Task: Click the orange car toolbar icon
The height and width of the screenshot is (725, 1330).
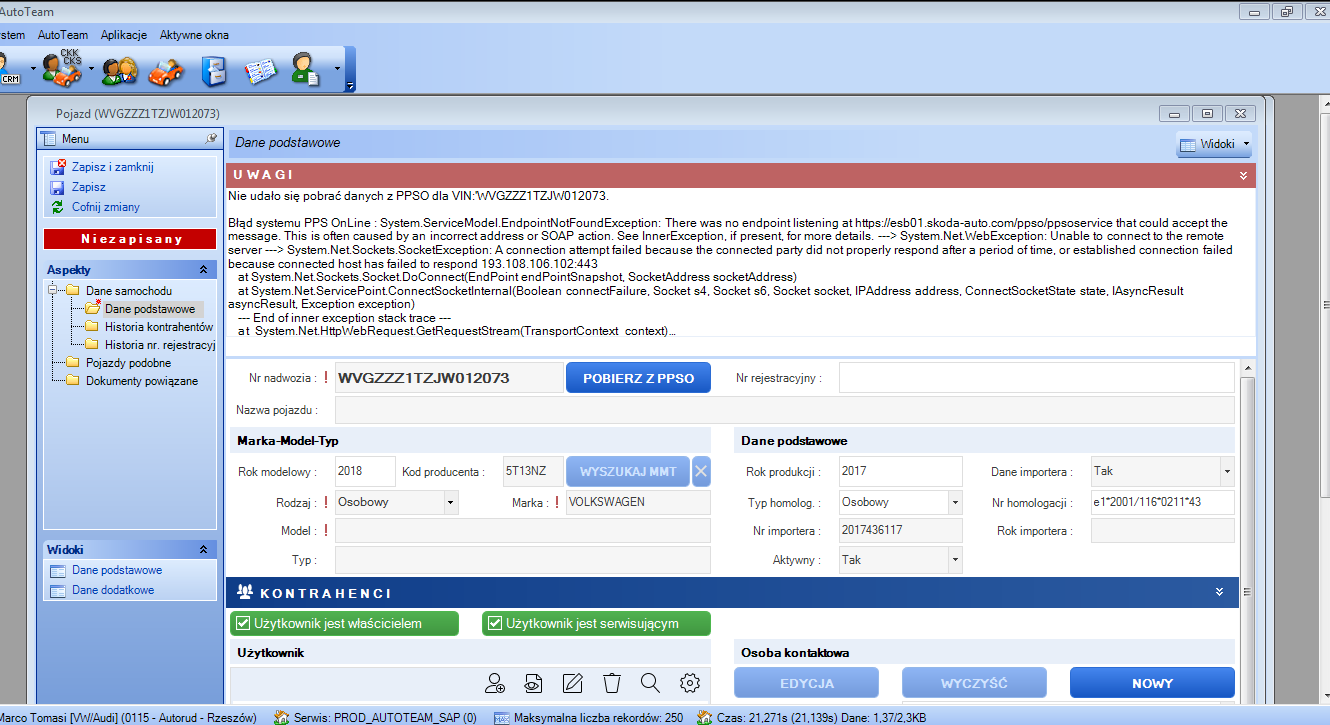Action: click(x=165, y=71)
